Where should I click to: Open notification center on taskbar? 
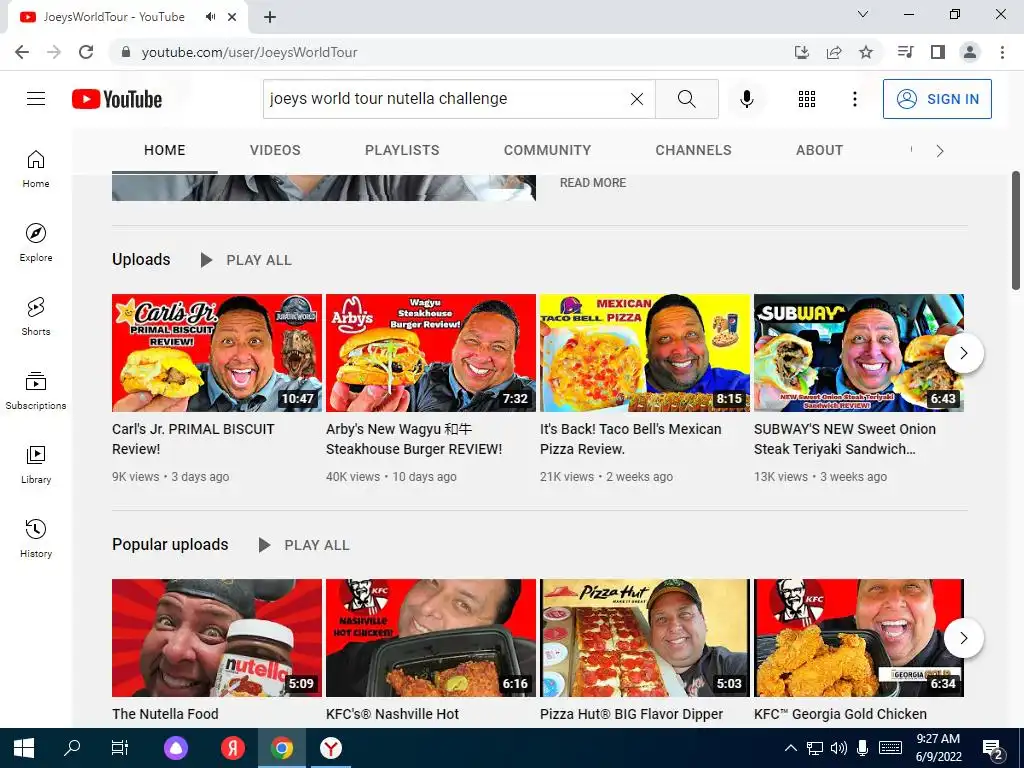(x=993, y=748)
